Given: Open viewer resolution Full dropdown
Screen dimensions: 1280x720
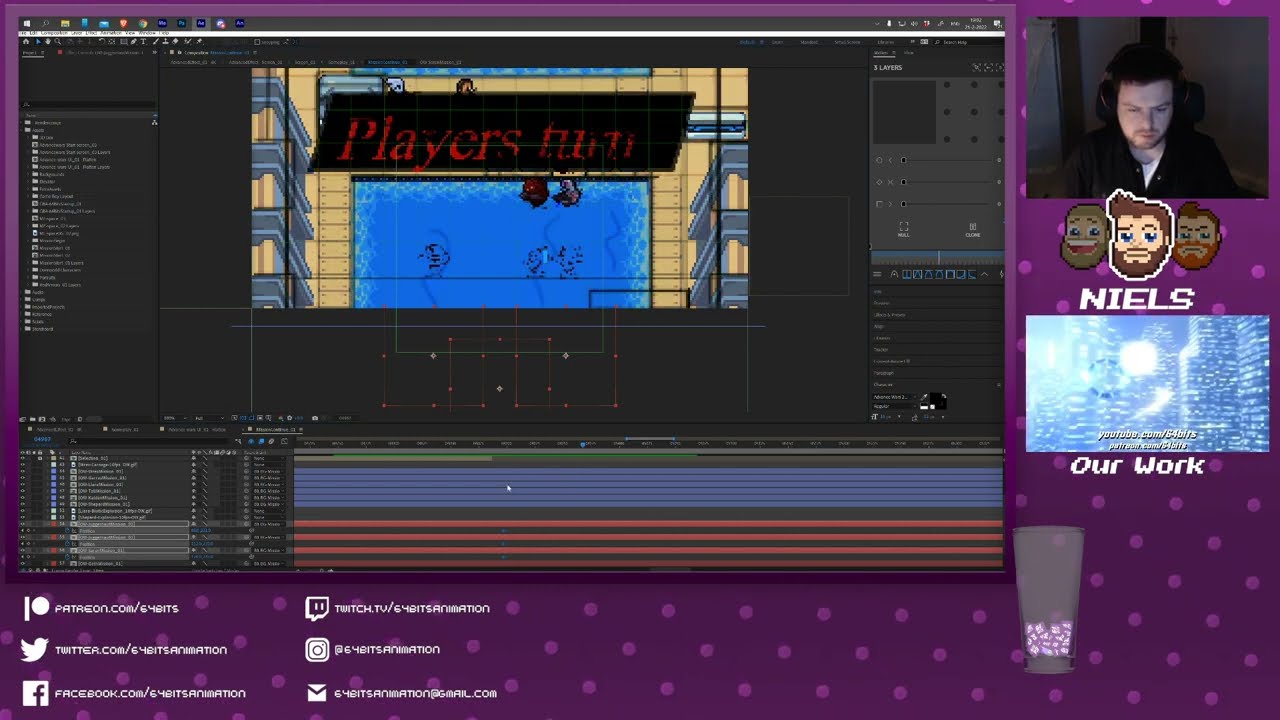Looking at the screenshot, I should point(210,418).
